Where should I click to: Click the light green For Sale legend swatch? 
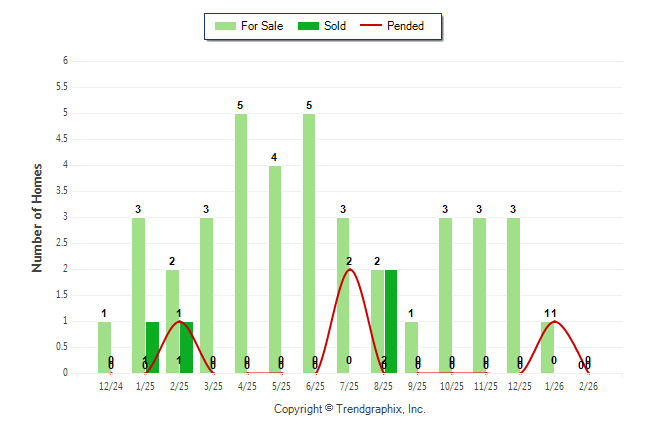225,26
